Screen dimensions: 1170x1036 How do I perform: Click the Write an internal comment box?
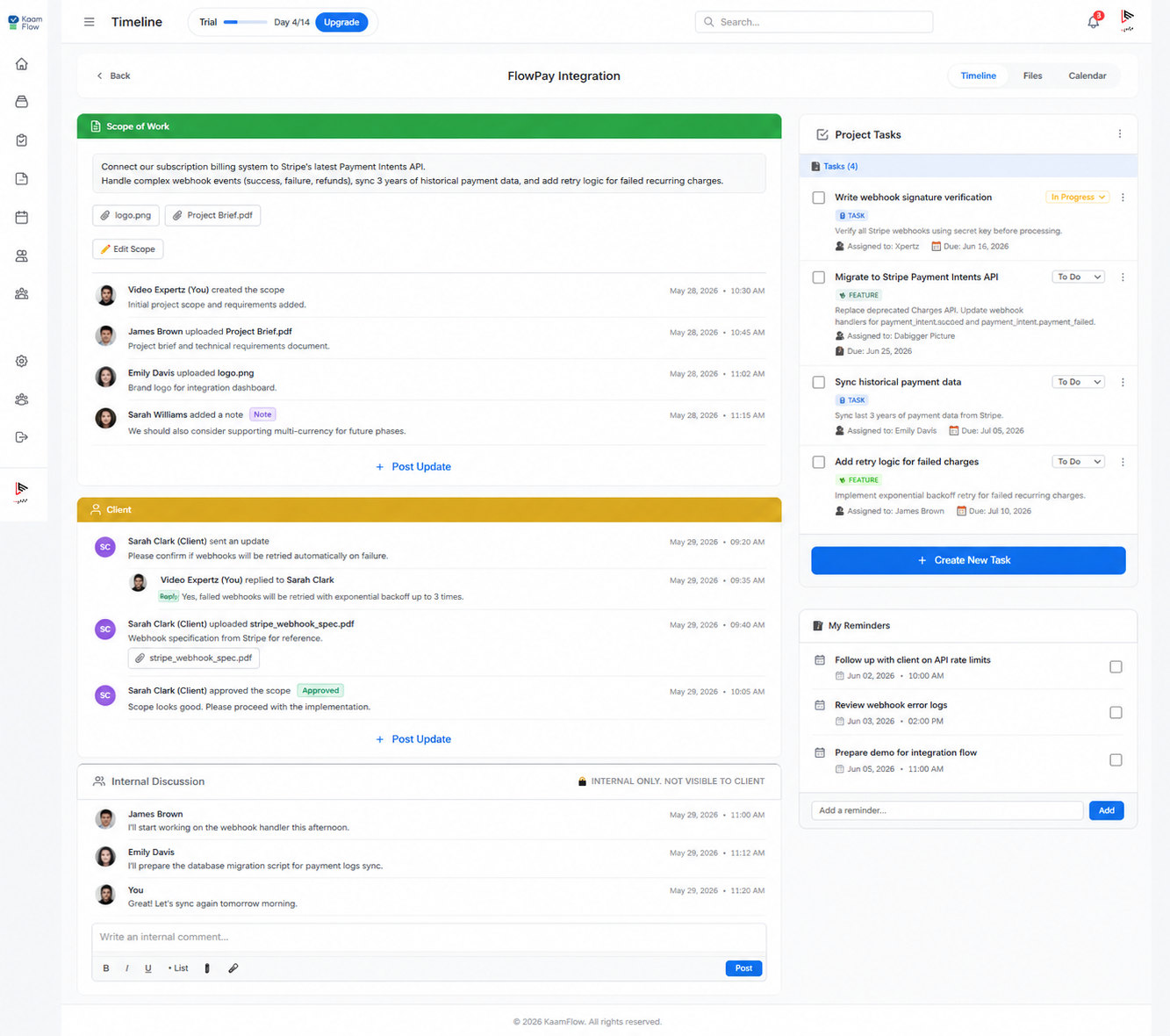[429, 937]
